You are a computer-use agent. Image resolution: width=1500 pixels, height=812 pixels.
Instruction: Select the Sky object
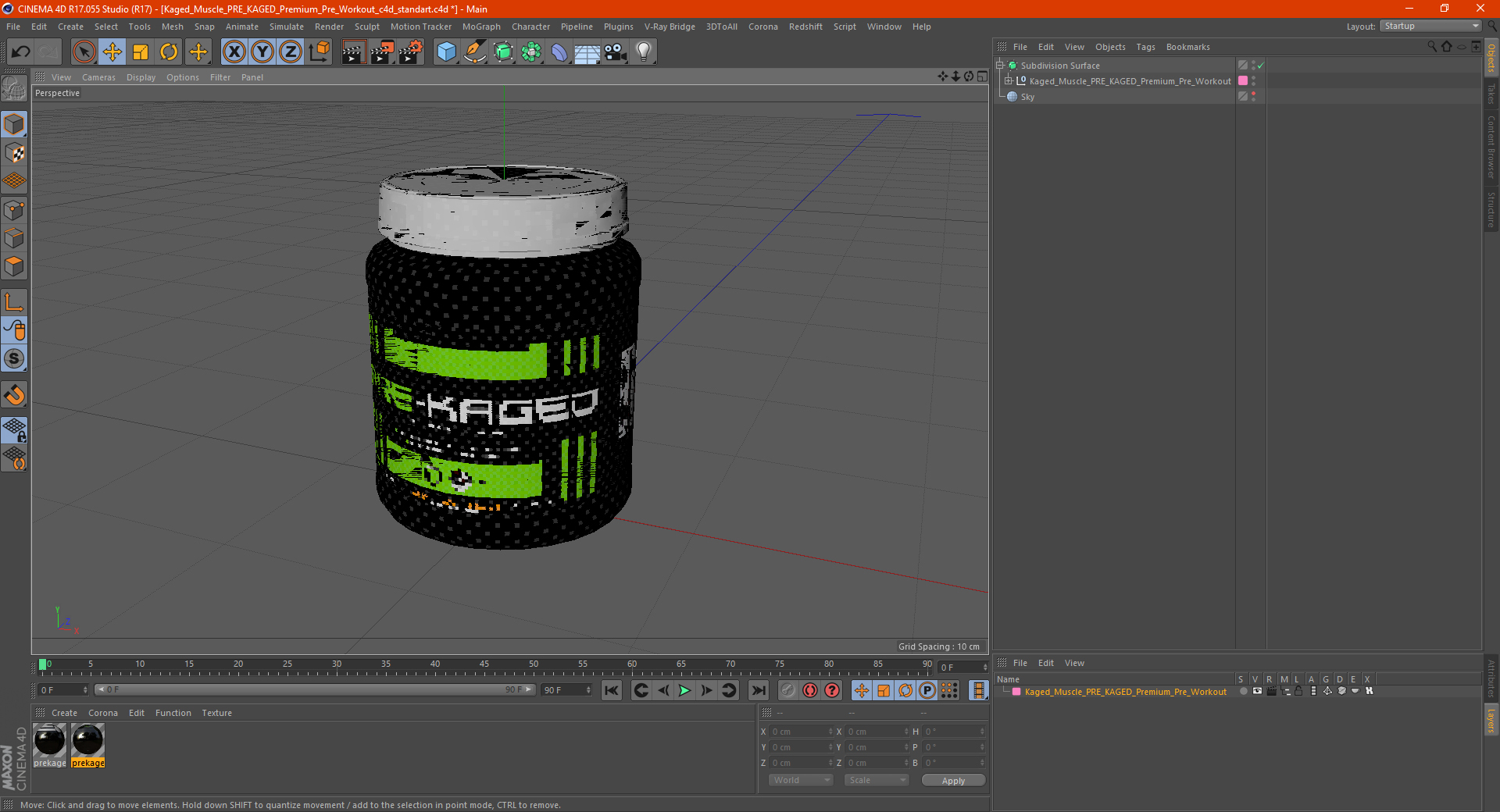tap(1027, 97)
